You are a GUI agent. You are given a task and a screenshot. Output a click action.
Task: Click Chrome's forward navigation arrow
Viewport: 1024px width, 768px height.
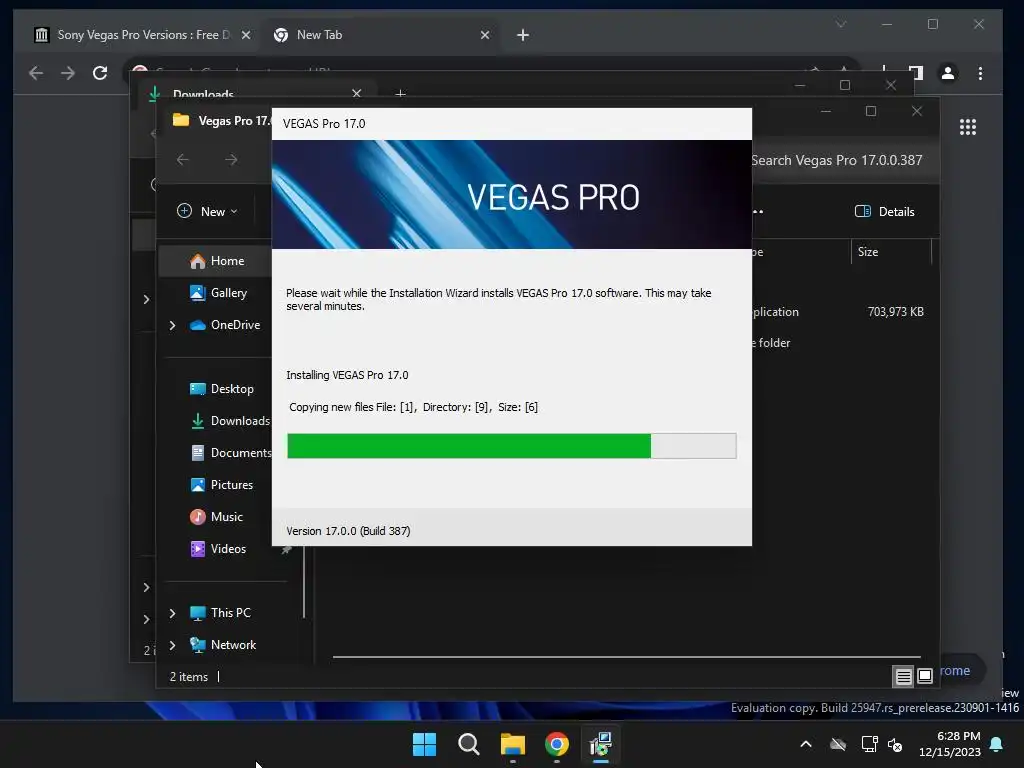(x=68, y=73)
